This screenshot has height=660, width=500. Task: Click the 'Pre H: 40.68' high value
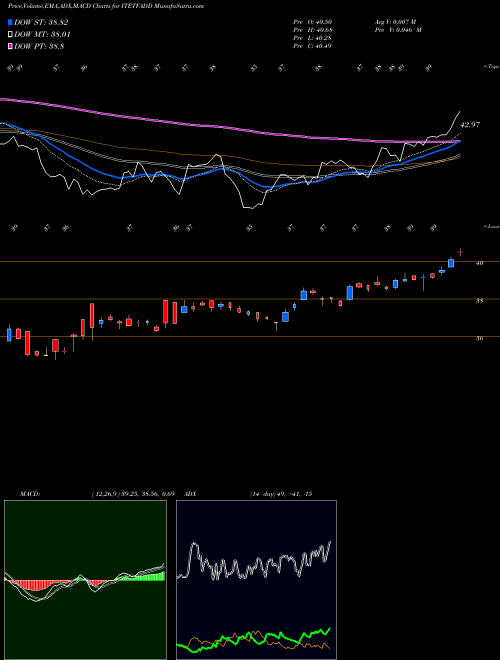[x=313, y=30]
